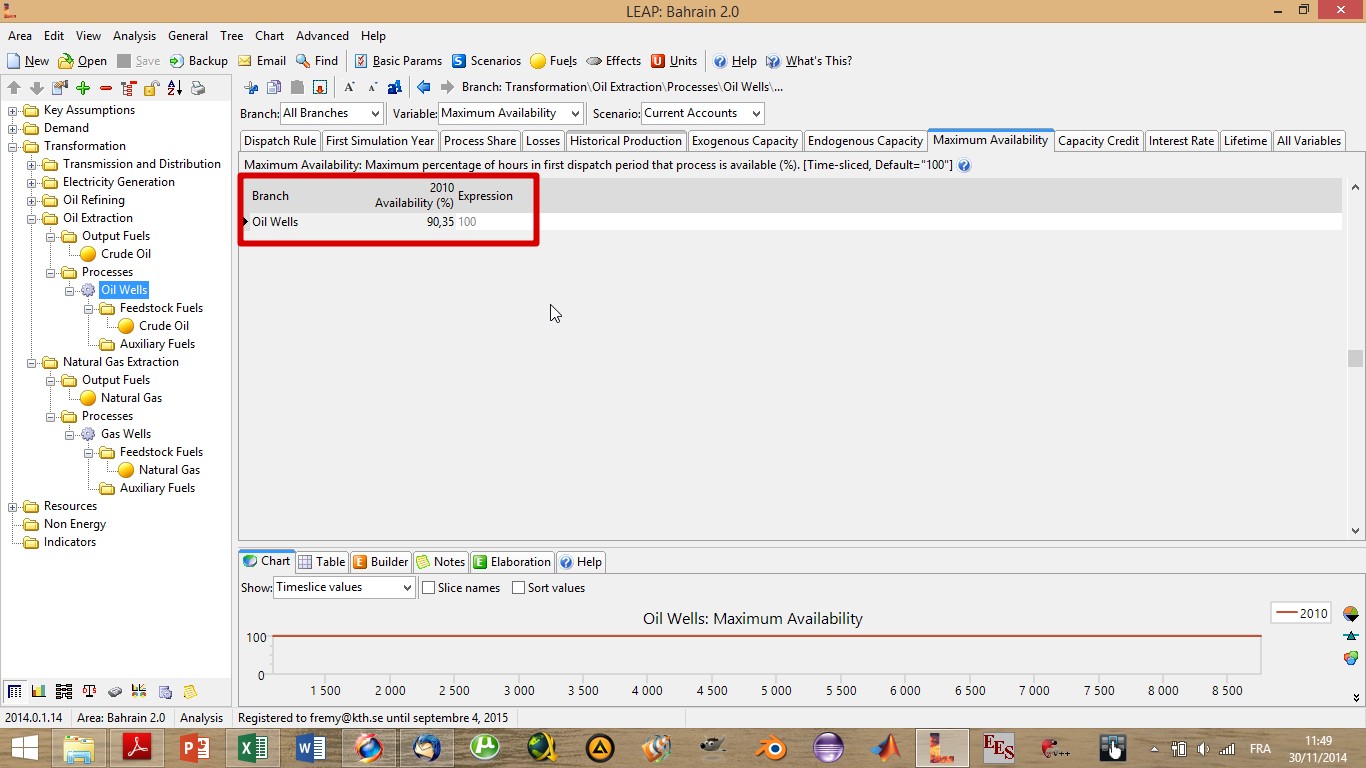Open the Analysis menu
Image resolution: width=1366 pixels, height=768 pixels.
tap(134, 36)
